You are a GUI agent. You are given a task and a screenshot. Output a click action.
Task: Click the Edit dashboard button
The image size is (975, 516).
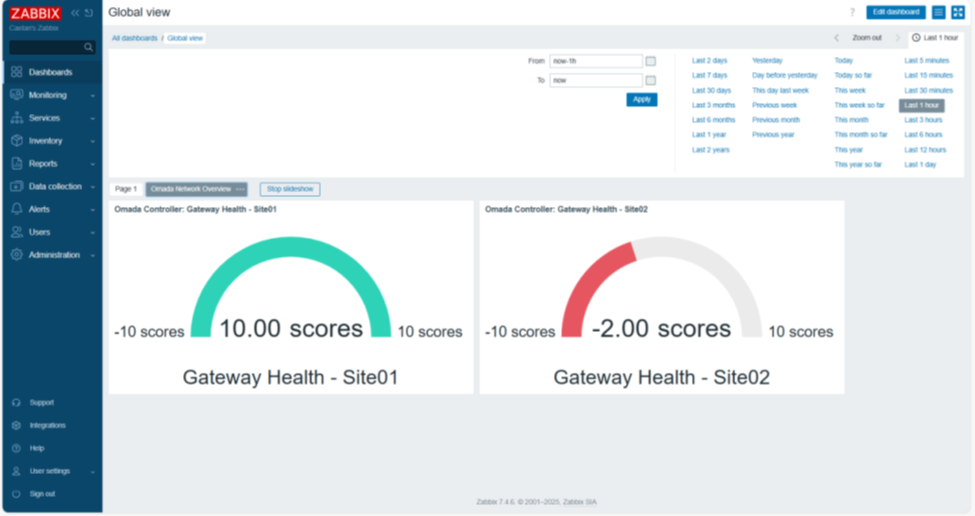coord(895,12)
